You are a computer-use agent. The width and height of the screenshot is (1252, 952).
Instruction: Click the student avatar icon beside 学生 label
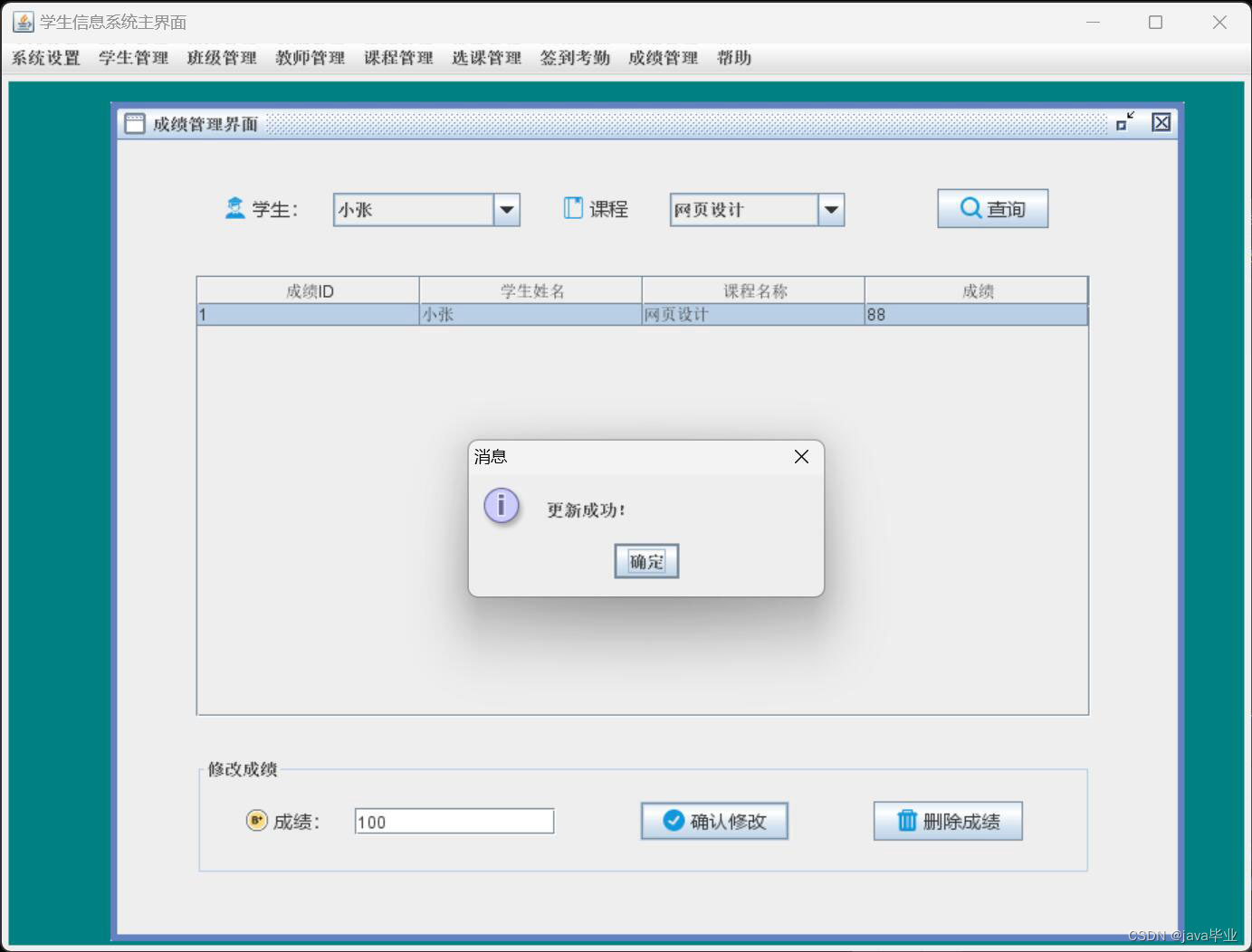point(235,208)
